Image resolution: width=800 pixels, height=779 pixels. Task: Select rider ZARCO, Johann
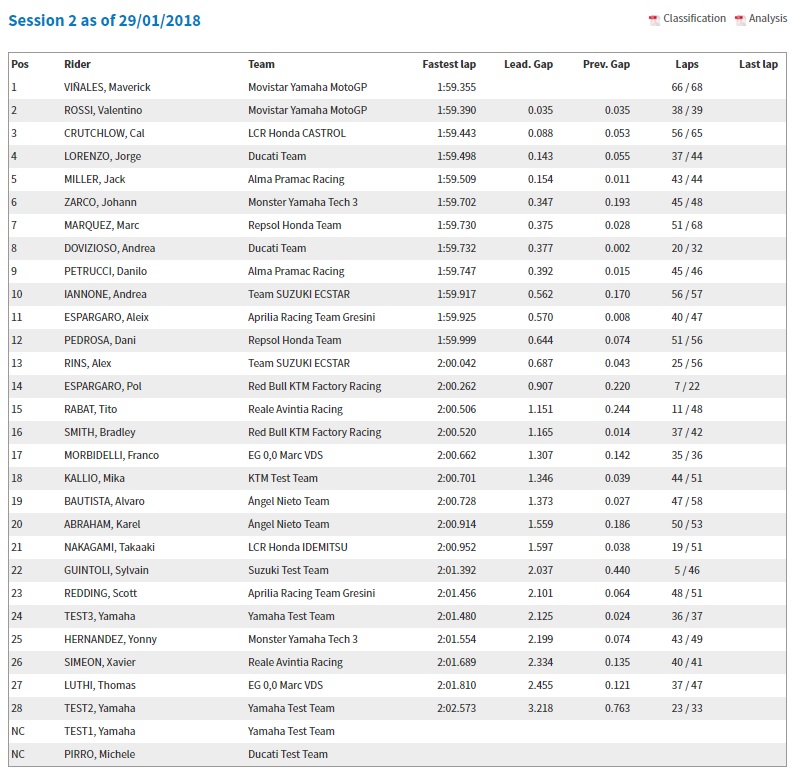[101, 202]
